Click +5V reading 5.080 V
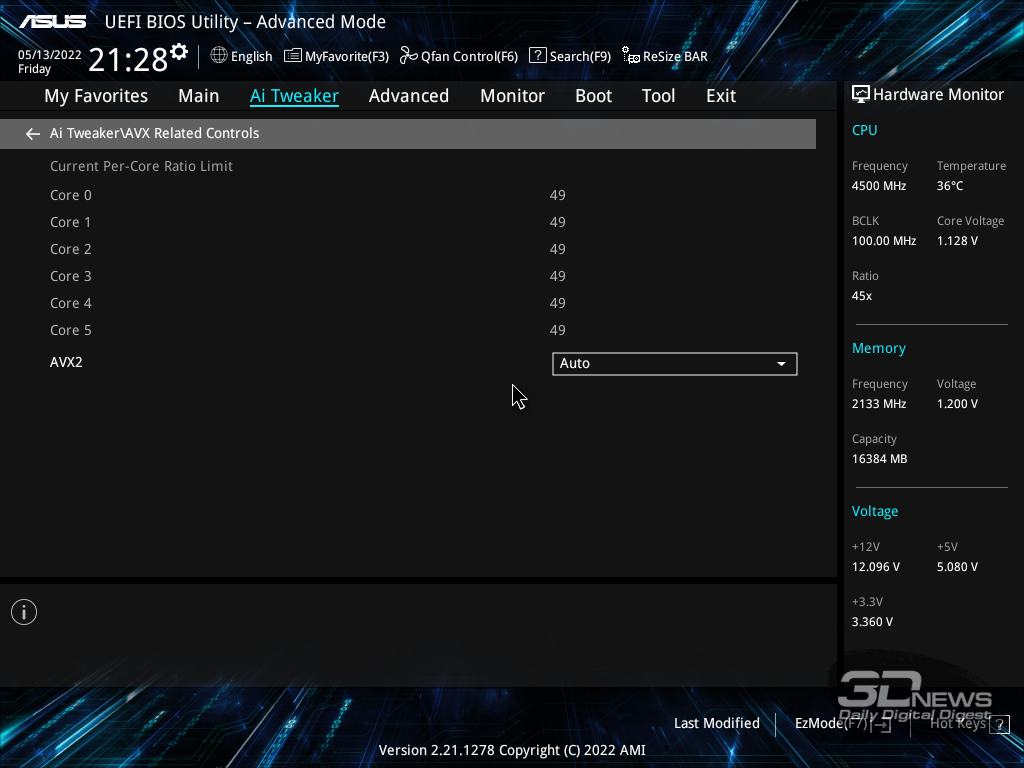The height and width of the screenshot is (768, 1024). point(957,567)
